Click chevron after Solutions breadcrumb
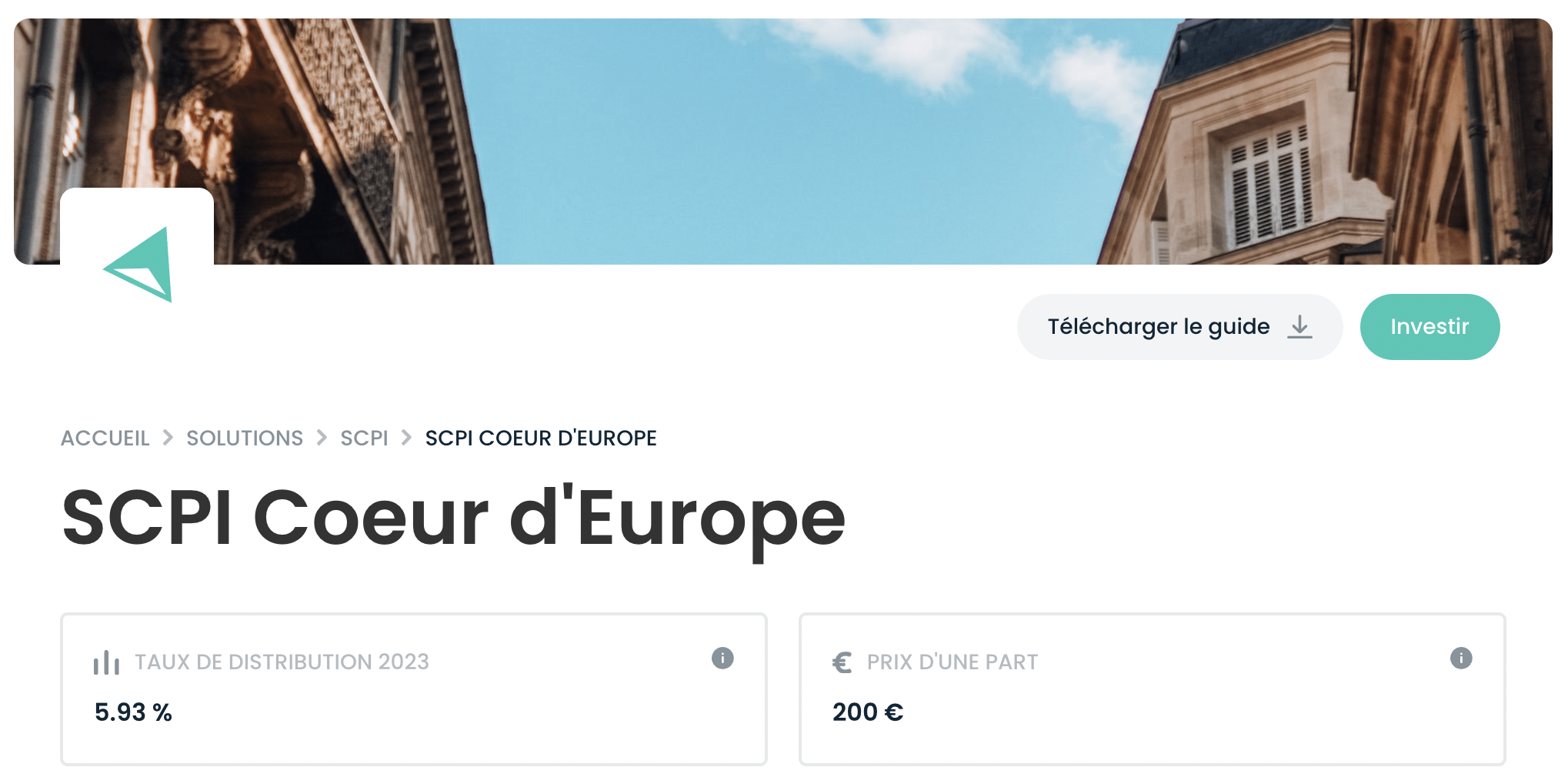Image resolution: width=1568 pixels, height=777 pixels. tap(322, 438)
